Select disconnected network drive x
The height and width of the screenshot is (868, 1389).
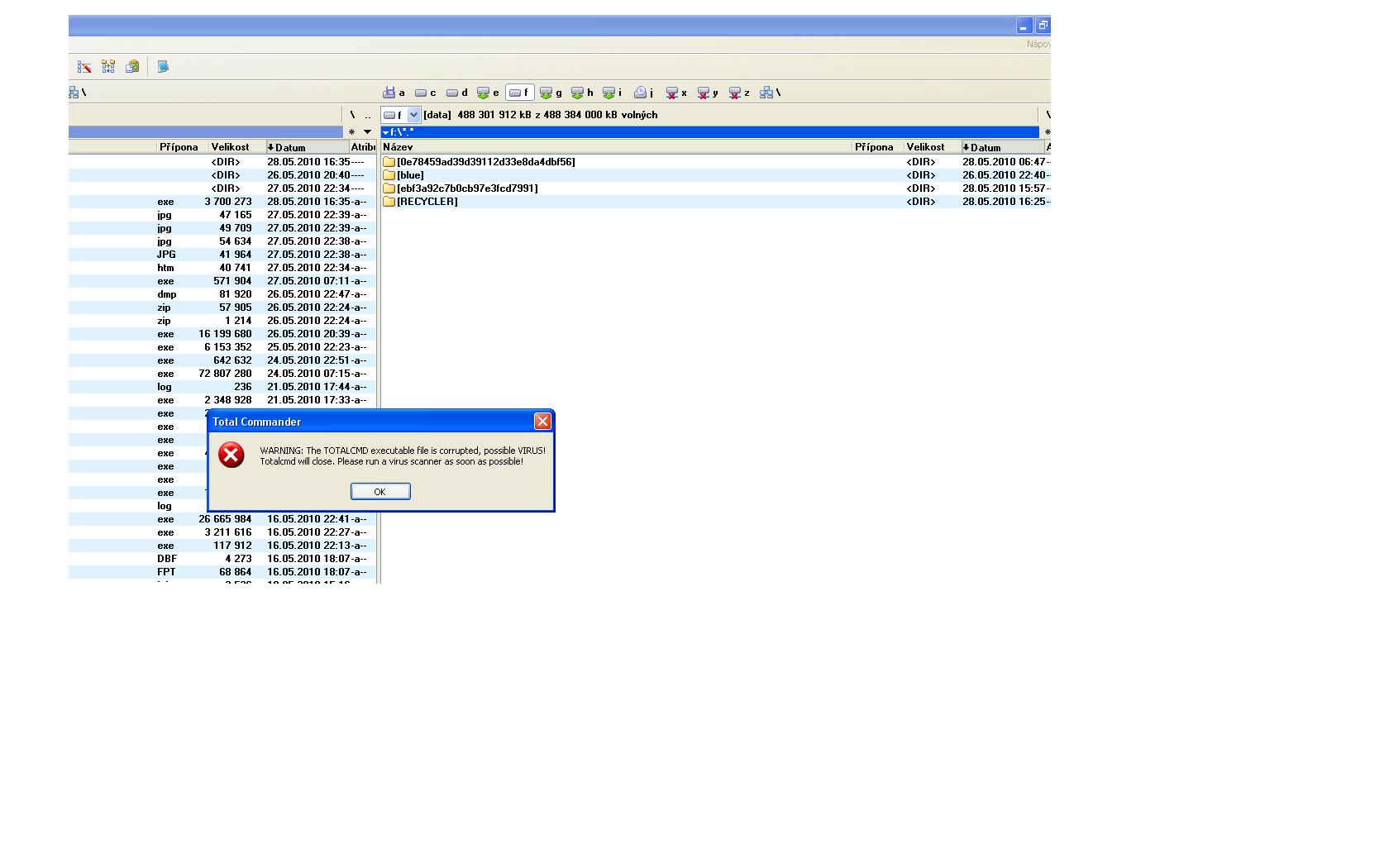coord(677,93)
